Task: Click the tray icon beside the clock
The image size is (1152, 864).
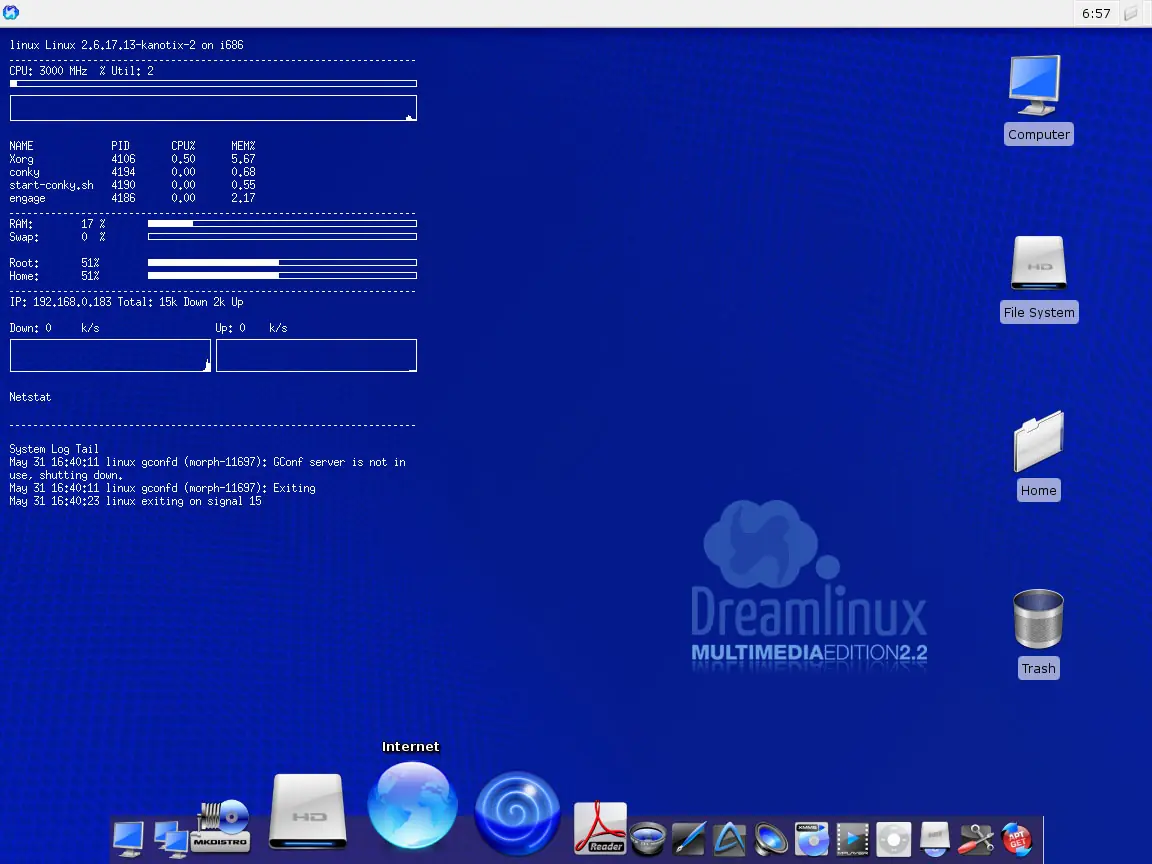Action: click(1131, 14)
